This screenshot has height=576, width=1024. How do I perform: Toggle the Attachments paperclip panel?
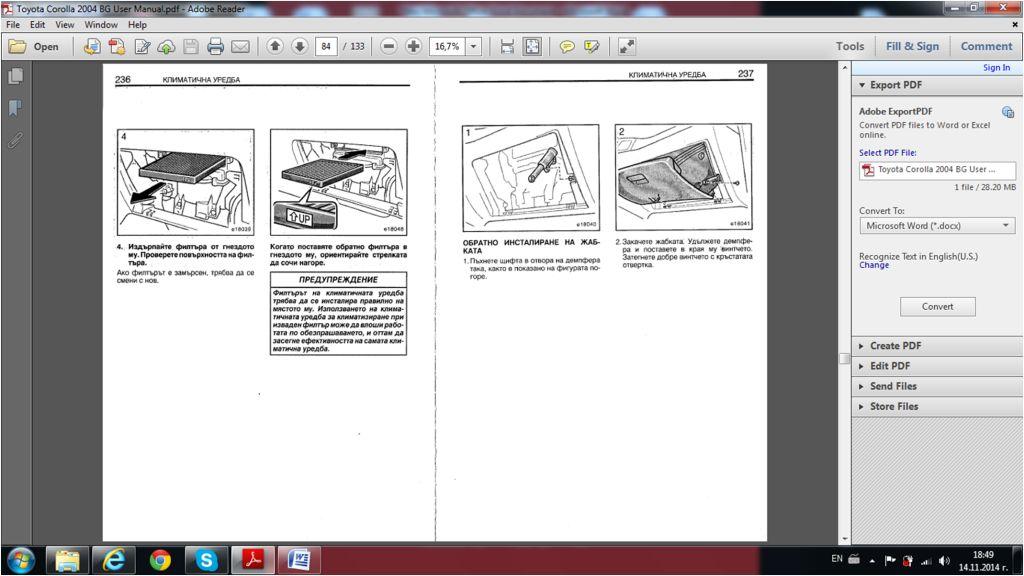(15, 139)
